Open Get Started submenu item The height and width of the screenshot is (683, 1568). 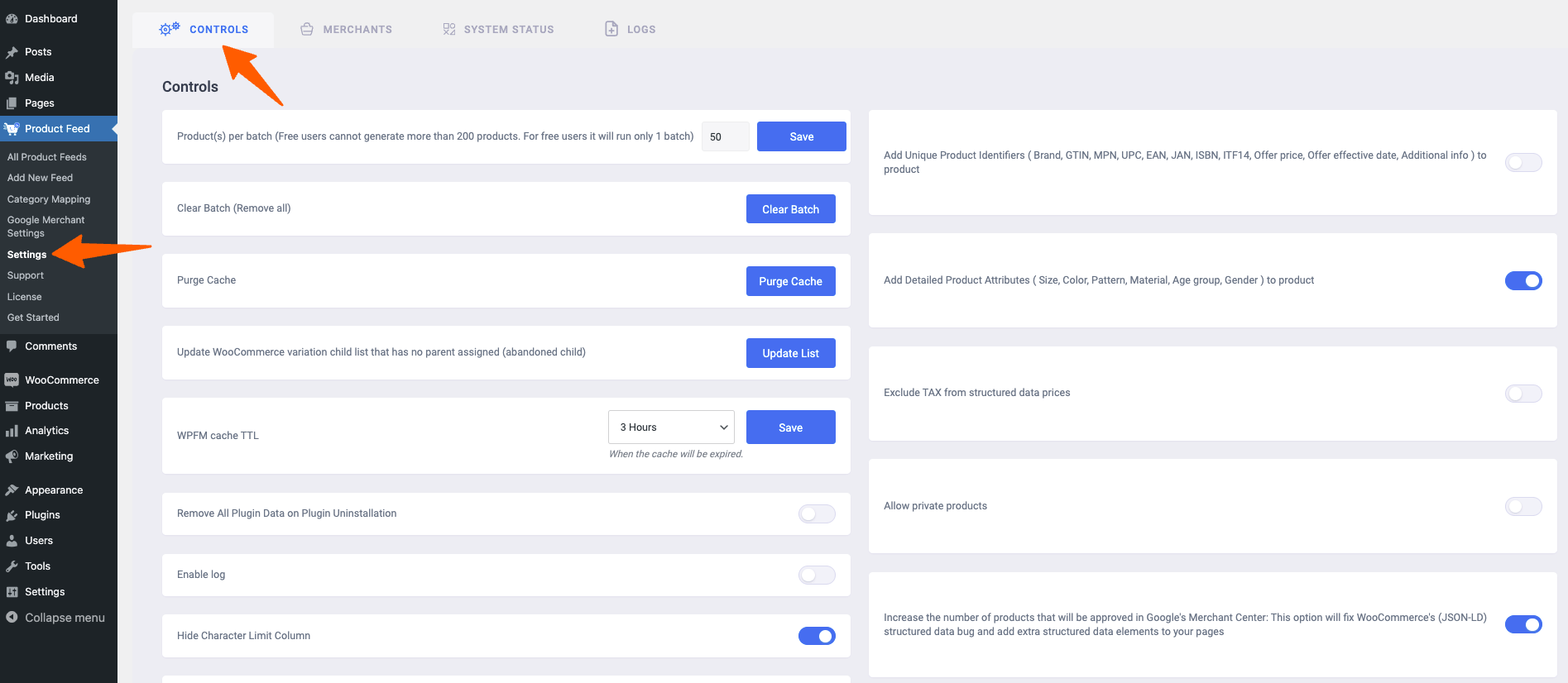(x=33, y=318)
